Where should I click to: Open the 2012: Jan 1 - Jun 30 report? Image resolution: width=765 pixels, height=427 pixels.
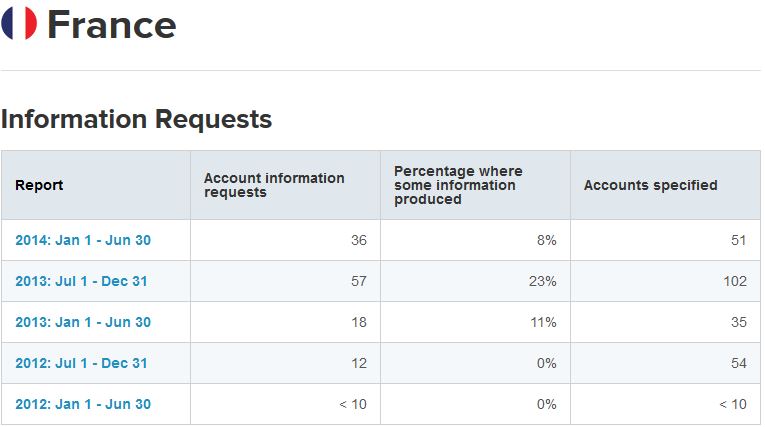pyautogui.click(x=83, y=404)
